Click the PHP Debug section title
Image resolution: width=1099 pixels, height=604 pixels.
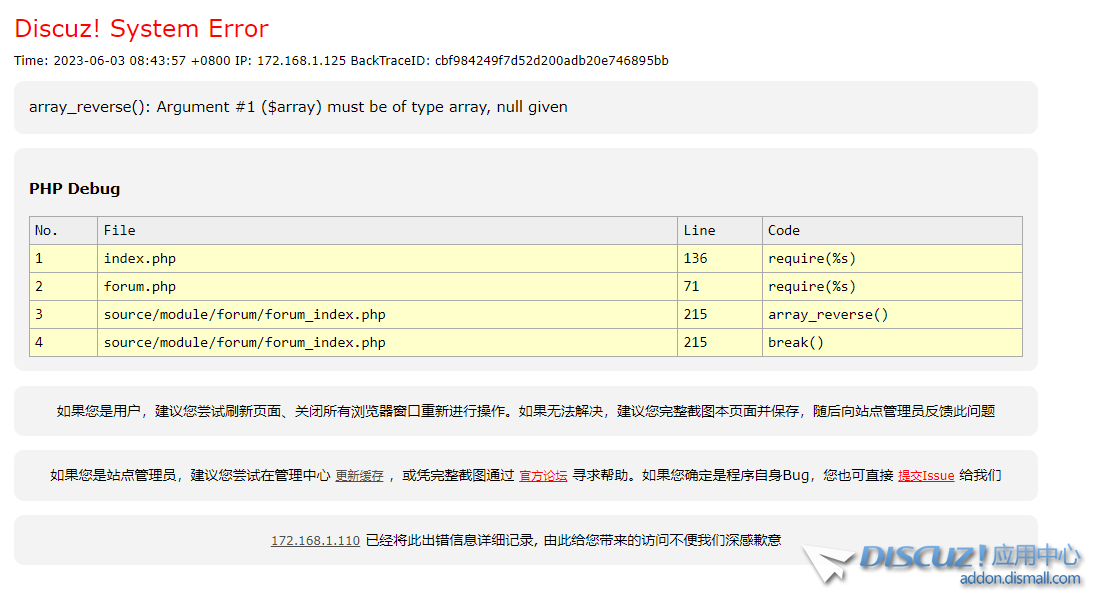[74, 188]
